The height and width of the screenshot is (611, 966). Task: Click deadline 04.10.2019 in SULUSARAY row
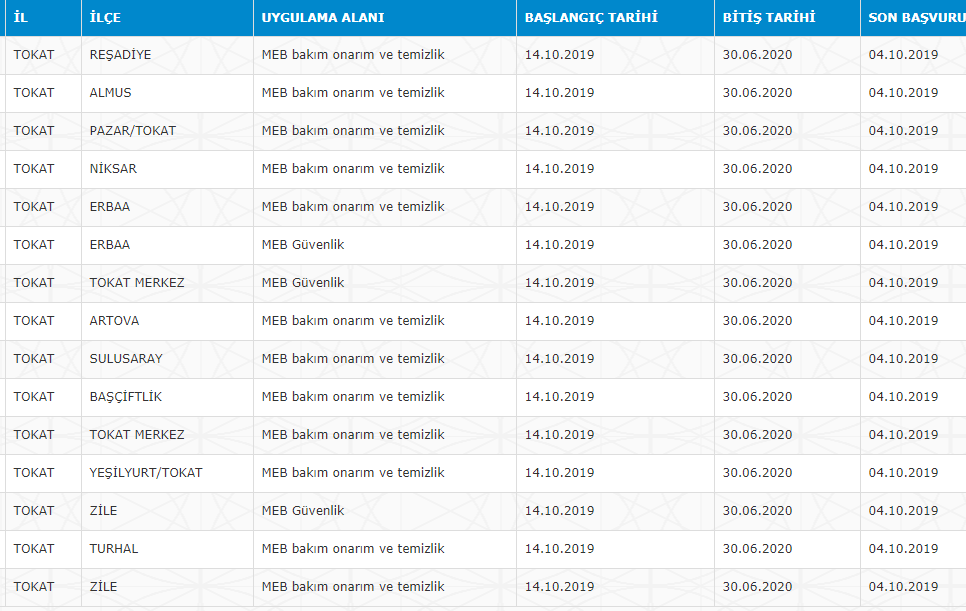tap(903, 359)
